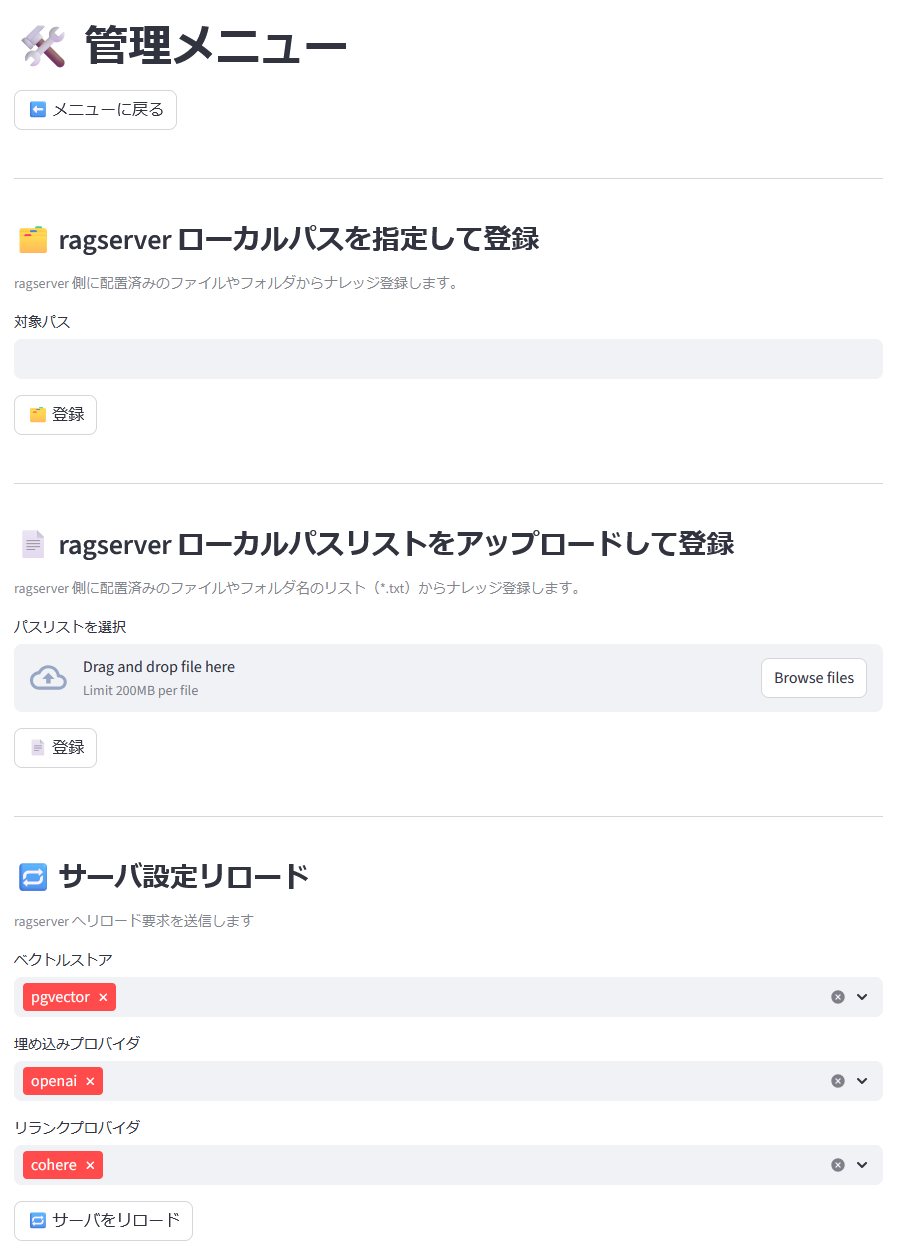901x1256 pixels.
Task: Click the Browse files button
Action: coord(813,677)
